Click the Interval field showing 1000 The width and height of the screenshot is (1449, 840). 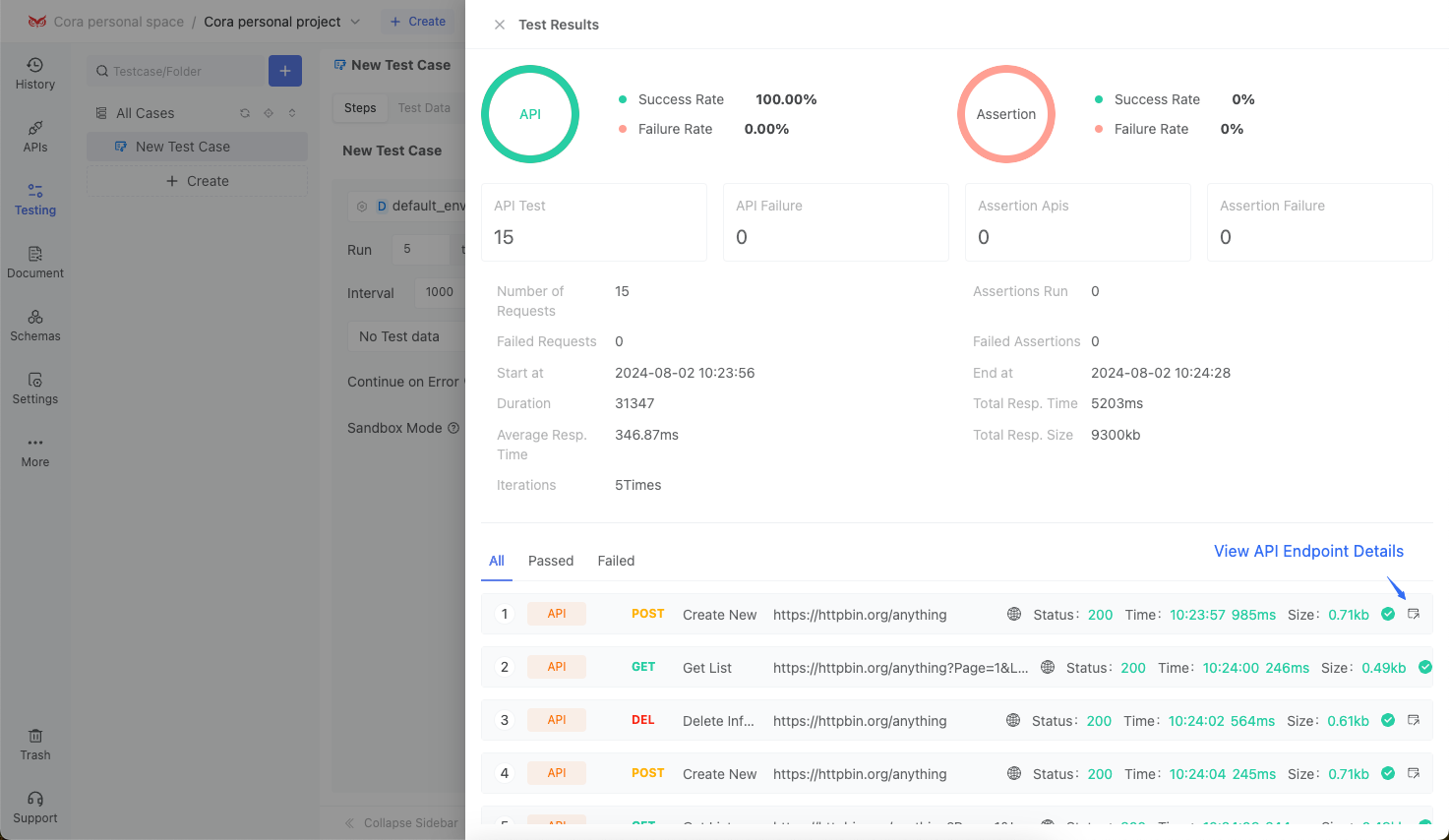440,292
